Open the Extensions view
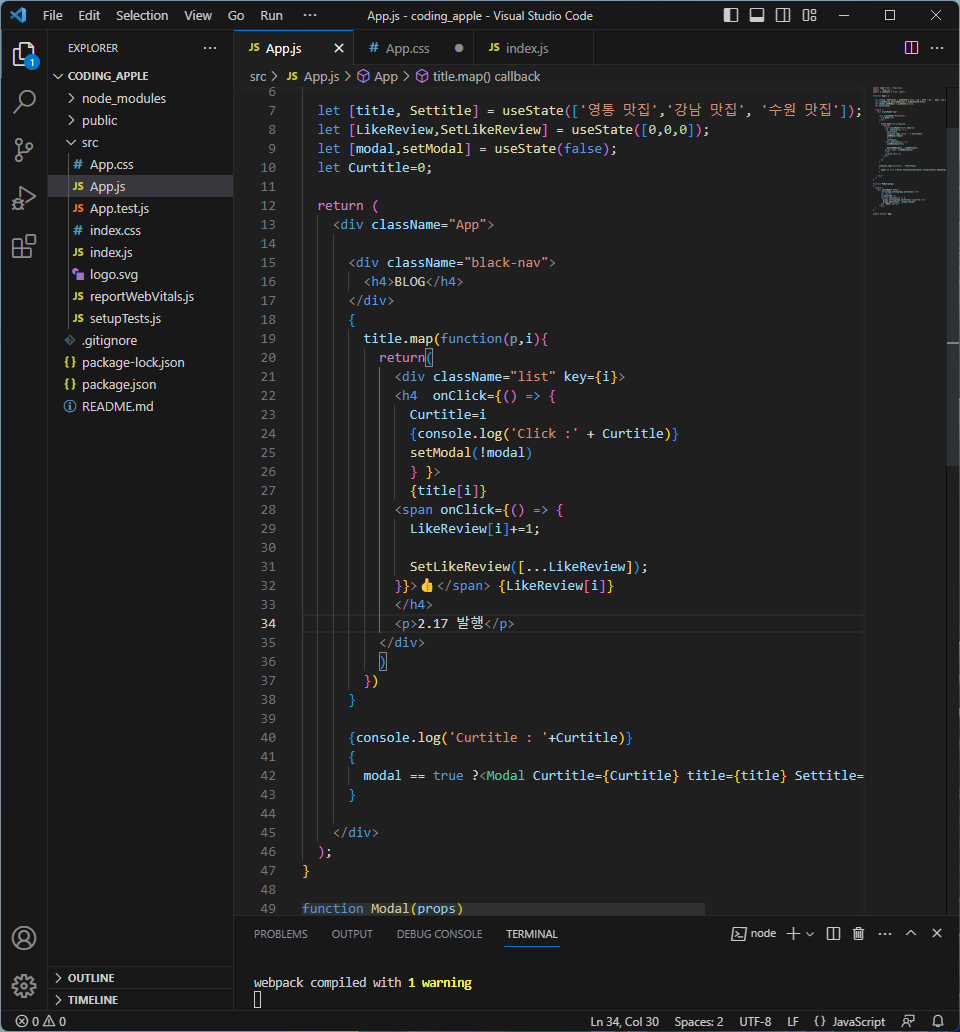The width and height of the screenshot is (960, 1032). pos(24,246)
